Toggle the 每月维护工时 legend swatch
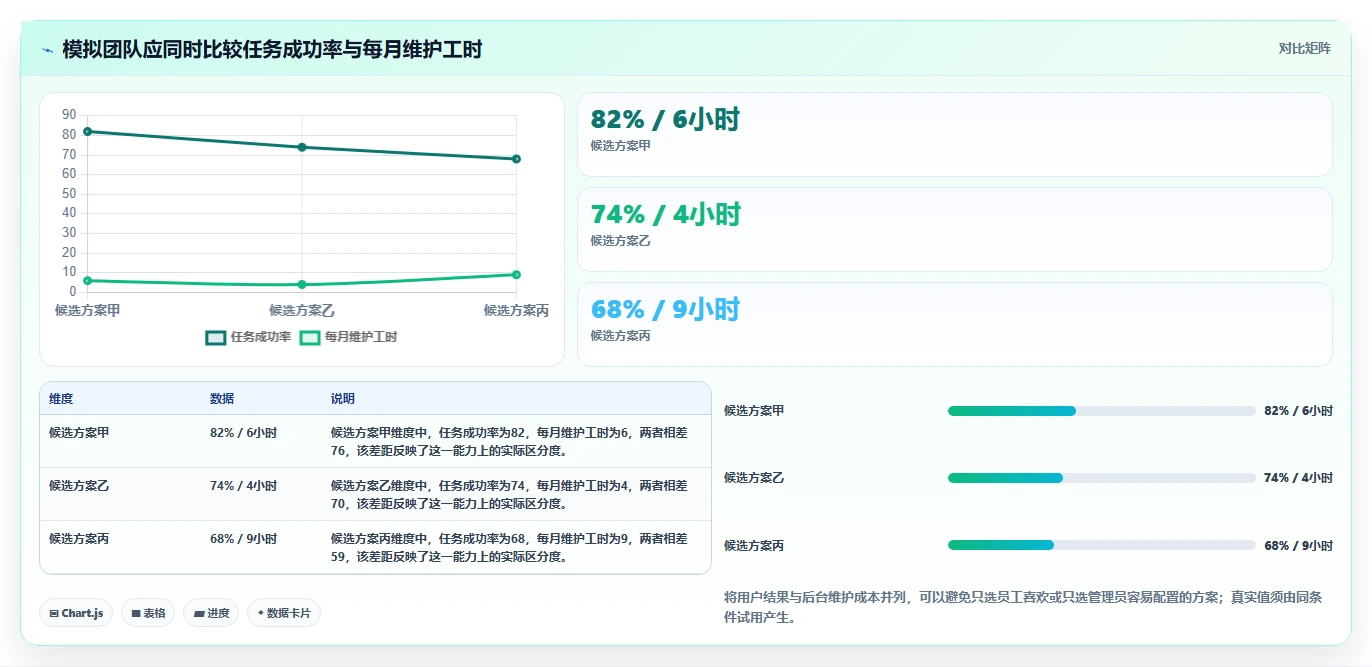Image resolution: width=1372 pixels, height=667 pixels. coord(310,338)
